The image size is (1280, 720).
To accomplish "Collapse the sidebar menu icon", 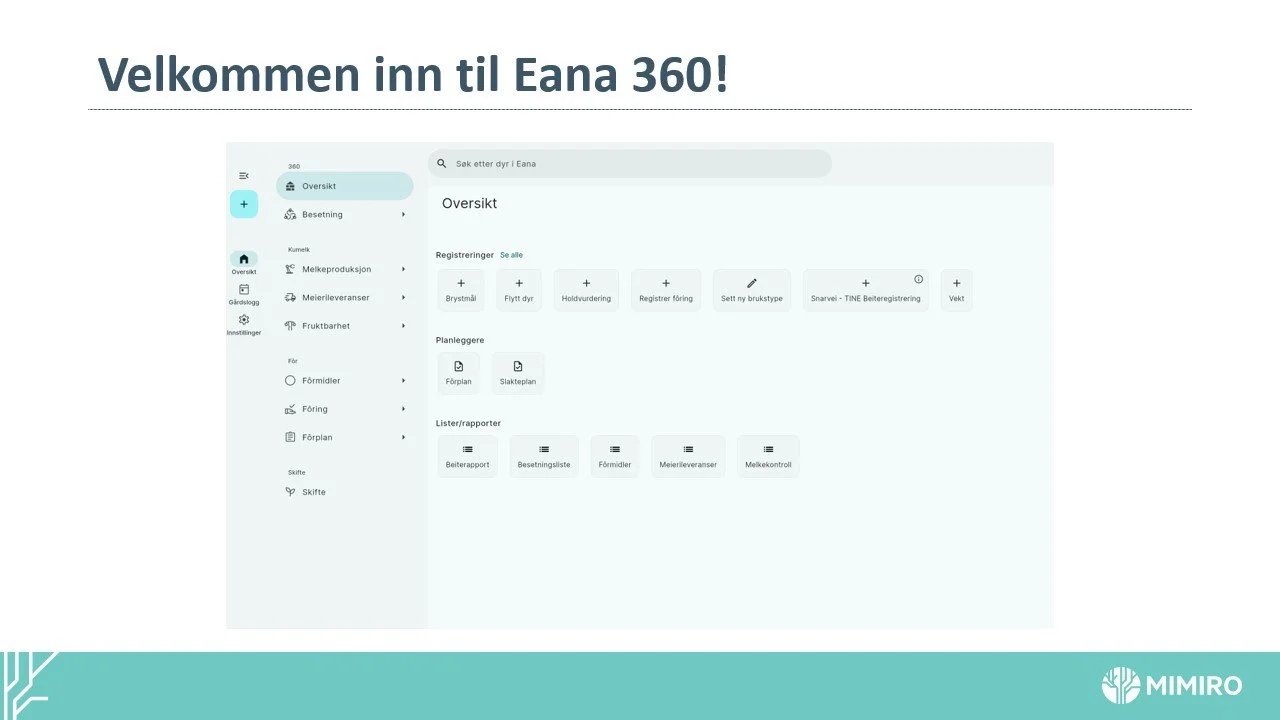I will pos(244,176).
